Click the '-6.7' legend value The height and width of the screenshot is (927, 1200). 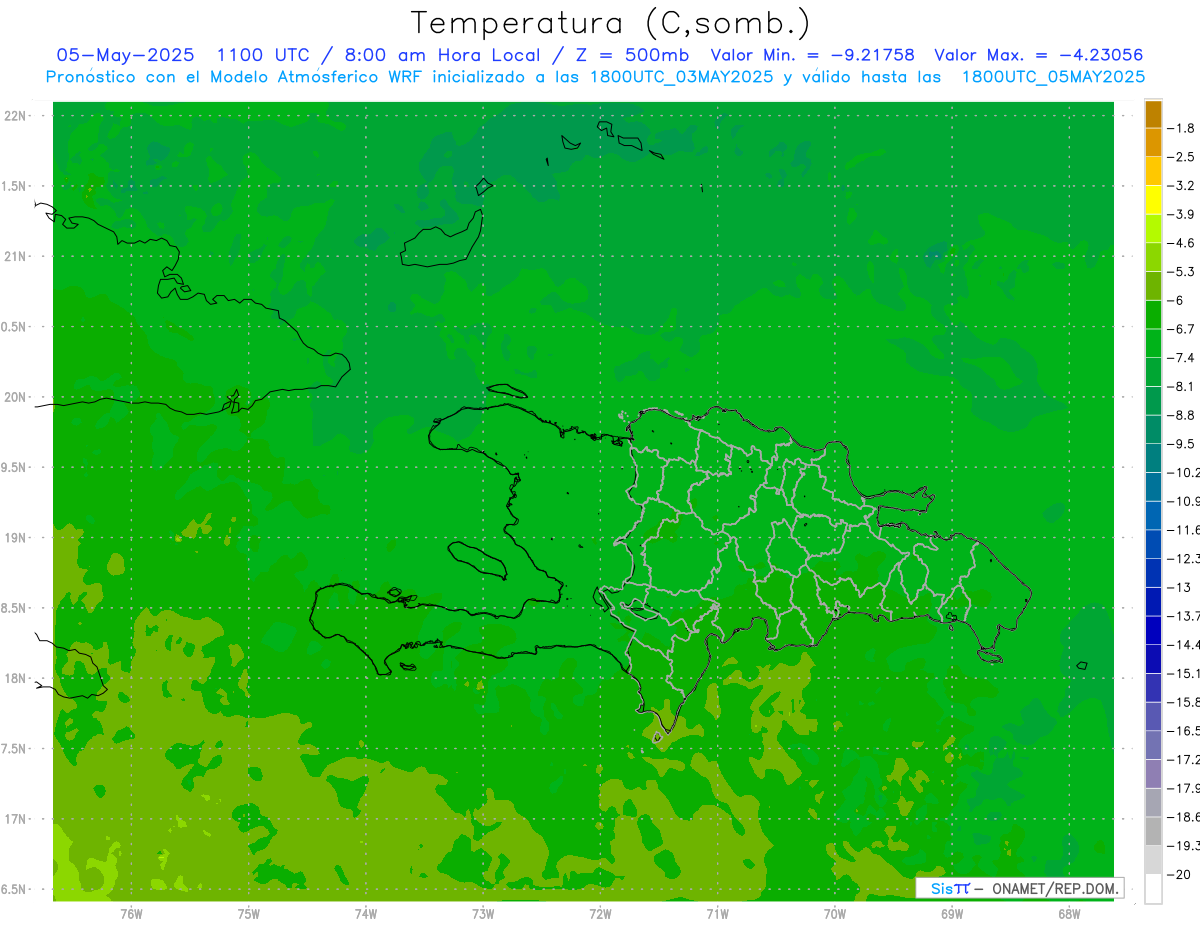(1180, 329)
